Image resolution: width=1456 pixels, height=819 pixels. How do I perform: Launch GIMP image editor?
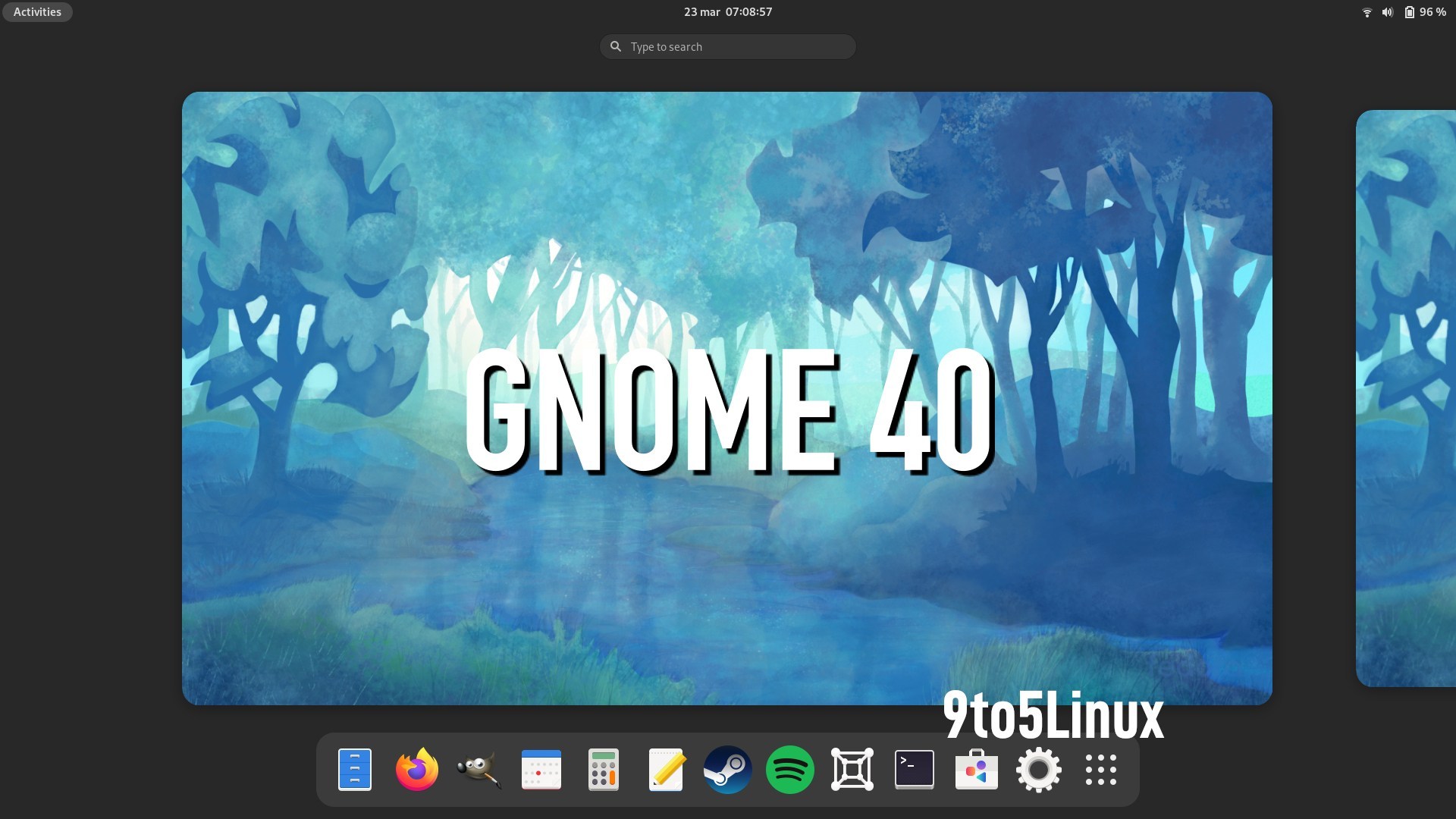[479, 769]
